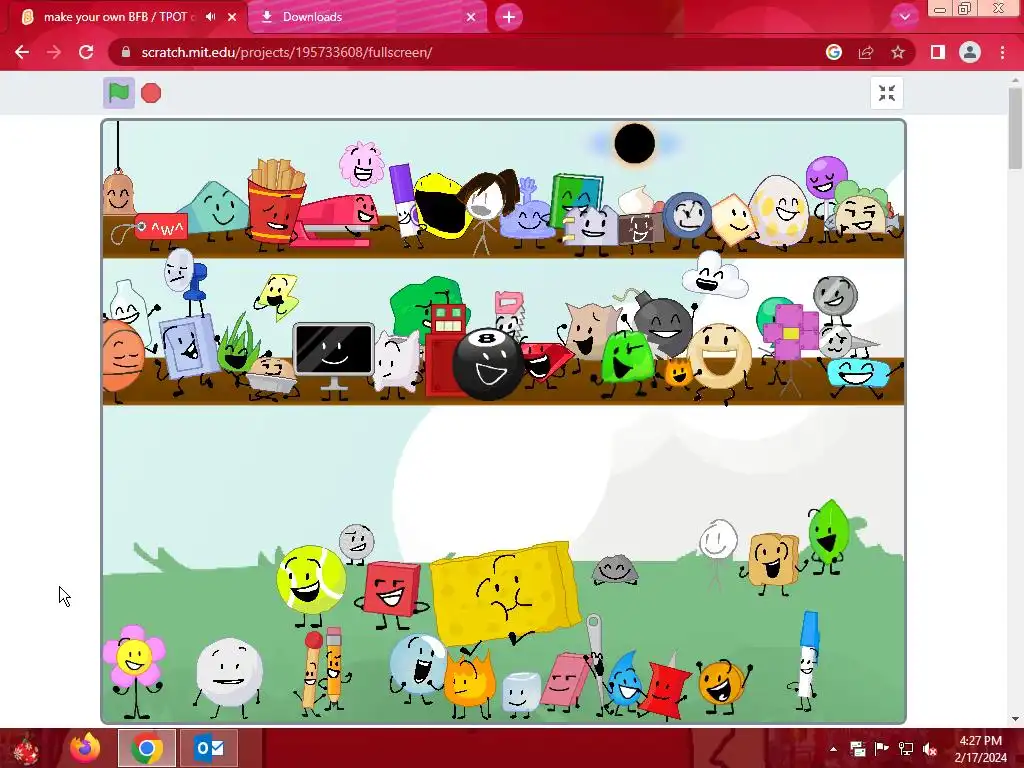Select the Donut character
Viewport: 1024px width, 768px height.
pos(719,357)
